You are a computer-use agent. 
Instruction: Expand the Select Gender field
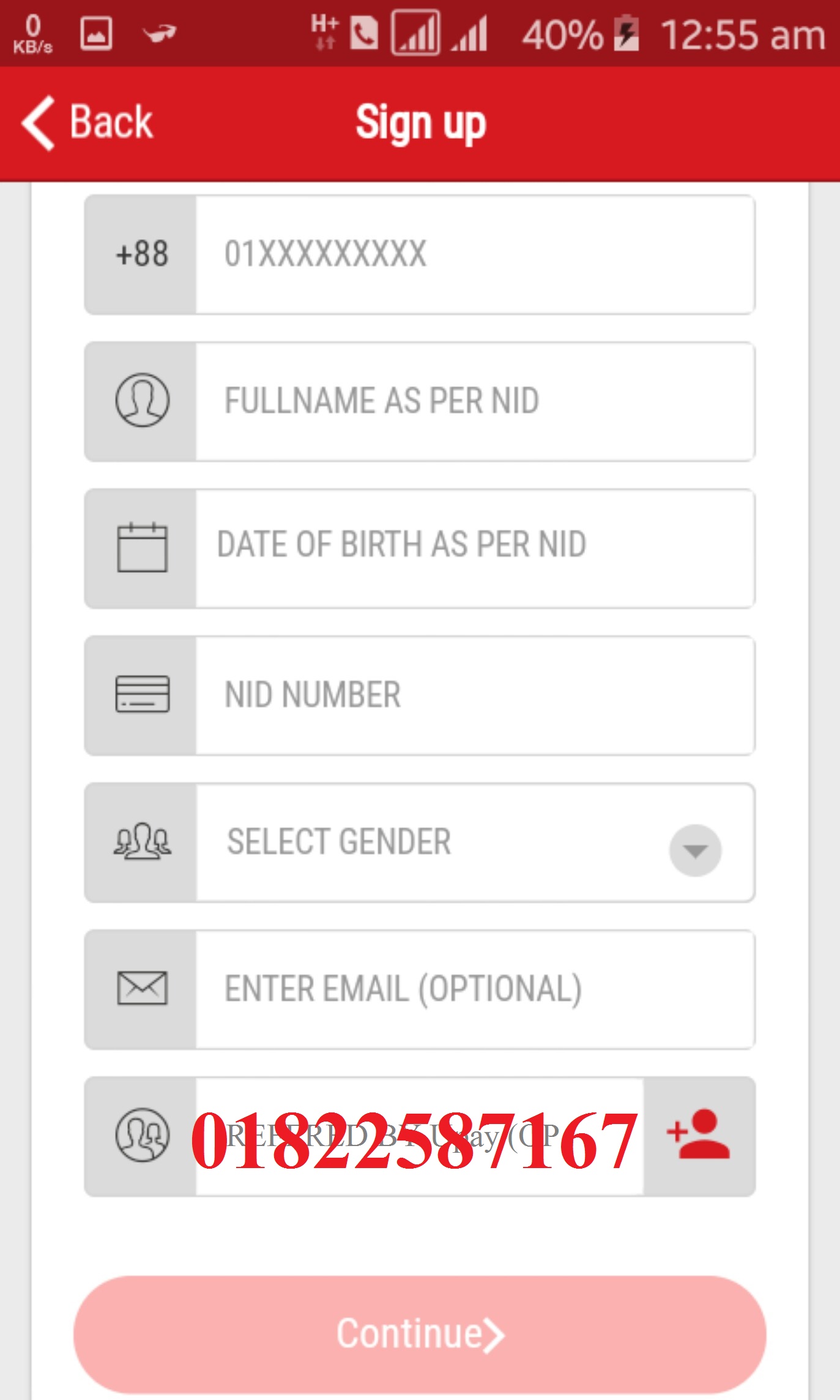[428, 842]
